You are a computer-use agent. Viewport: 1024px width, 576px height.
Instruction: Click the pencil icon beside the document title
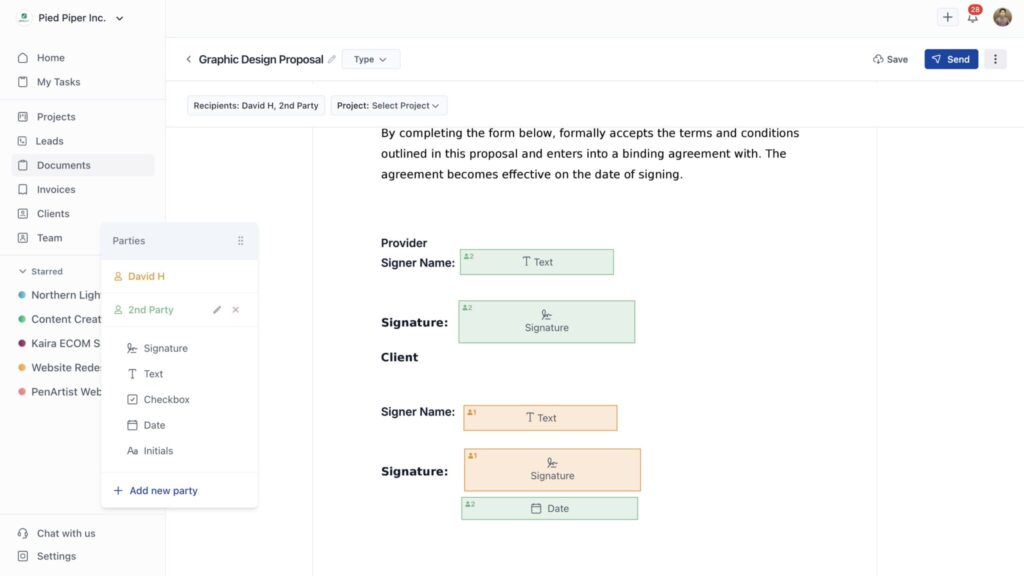332,60
